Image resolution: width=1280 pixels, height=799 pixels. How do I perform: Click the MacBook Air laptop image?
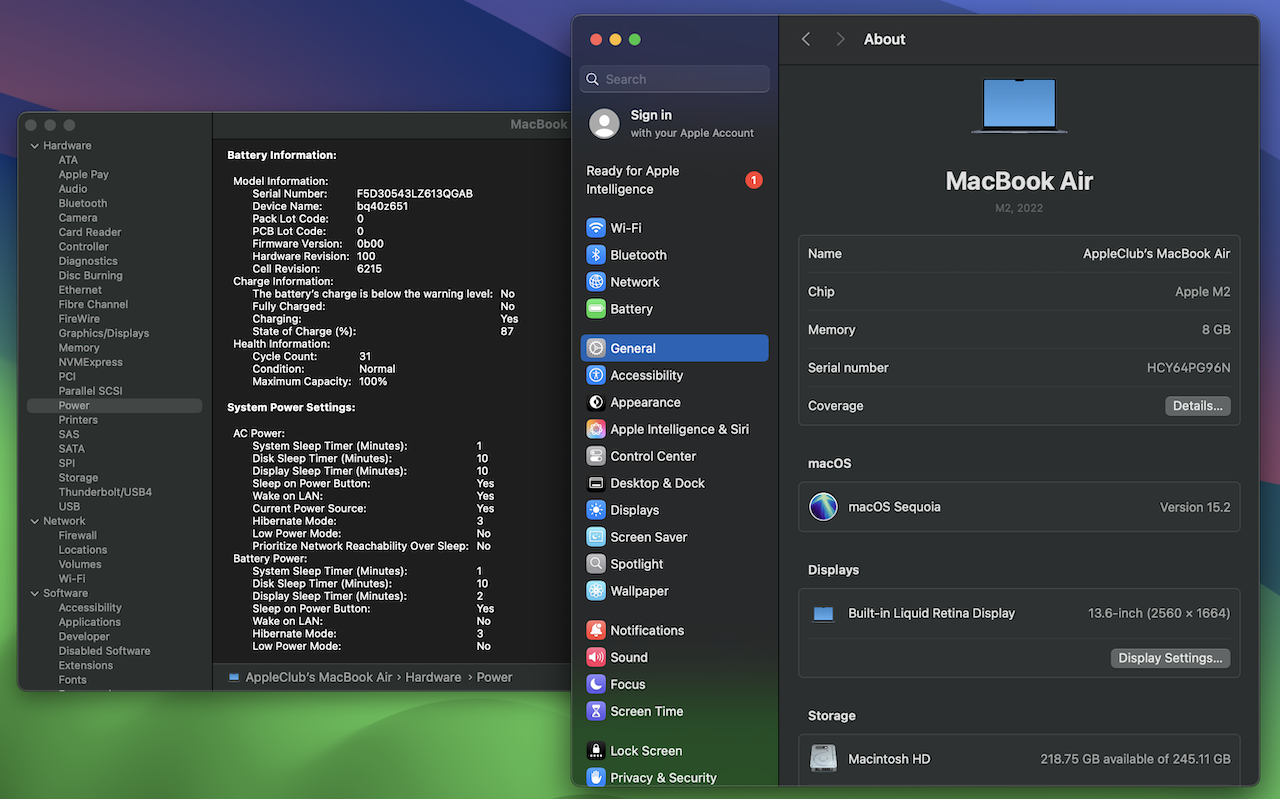1019,105
